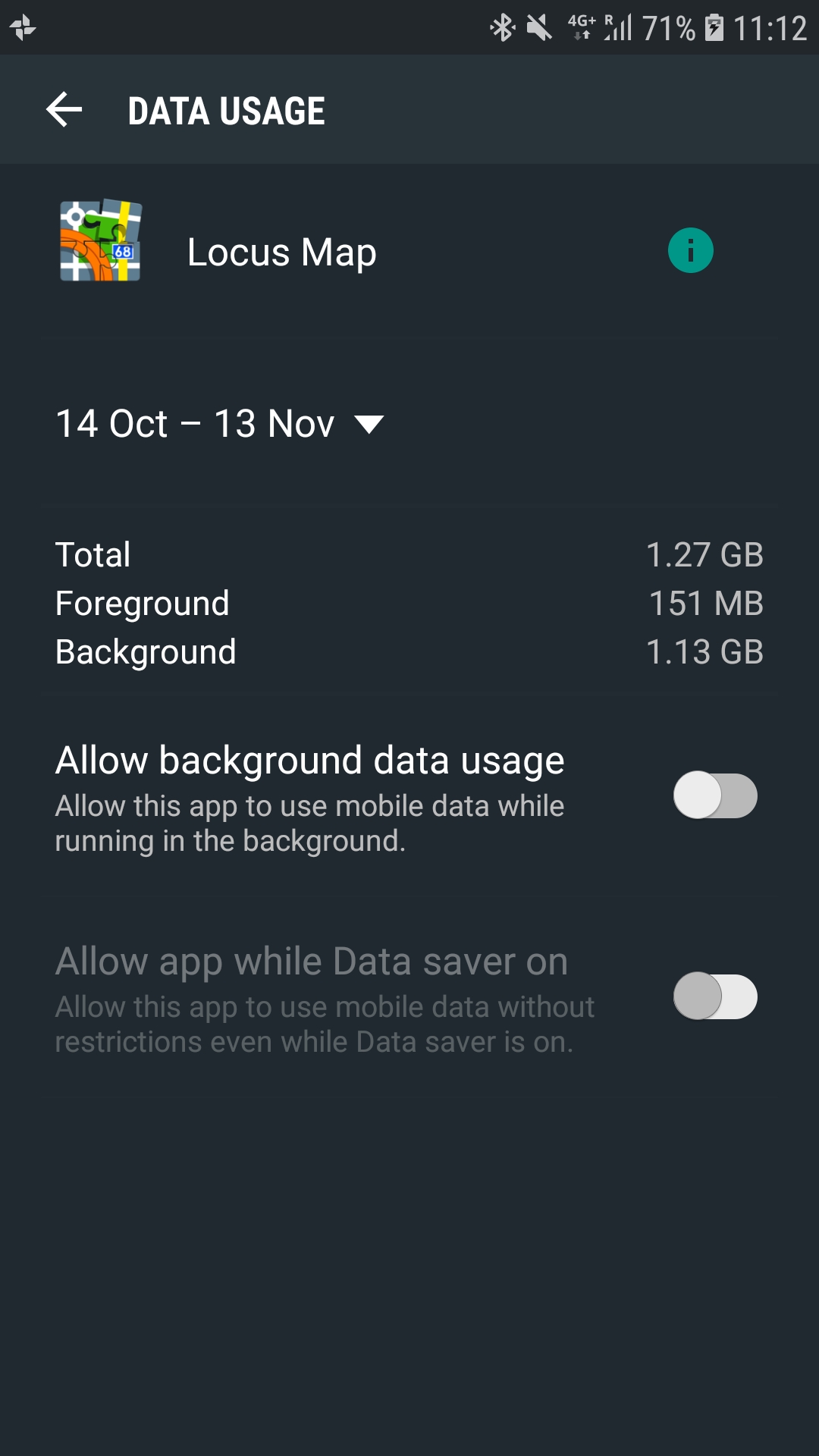Expand the date range dropdown arrow
Screen dimensions: 819x1456
[x=369, y=424]
